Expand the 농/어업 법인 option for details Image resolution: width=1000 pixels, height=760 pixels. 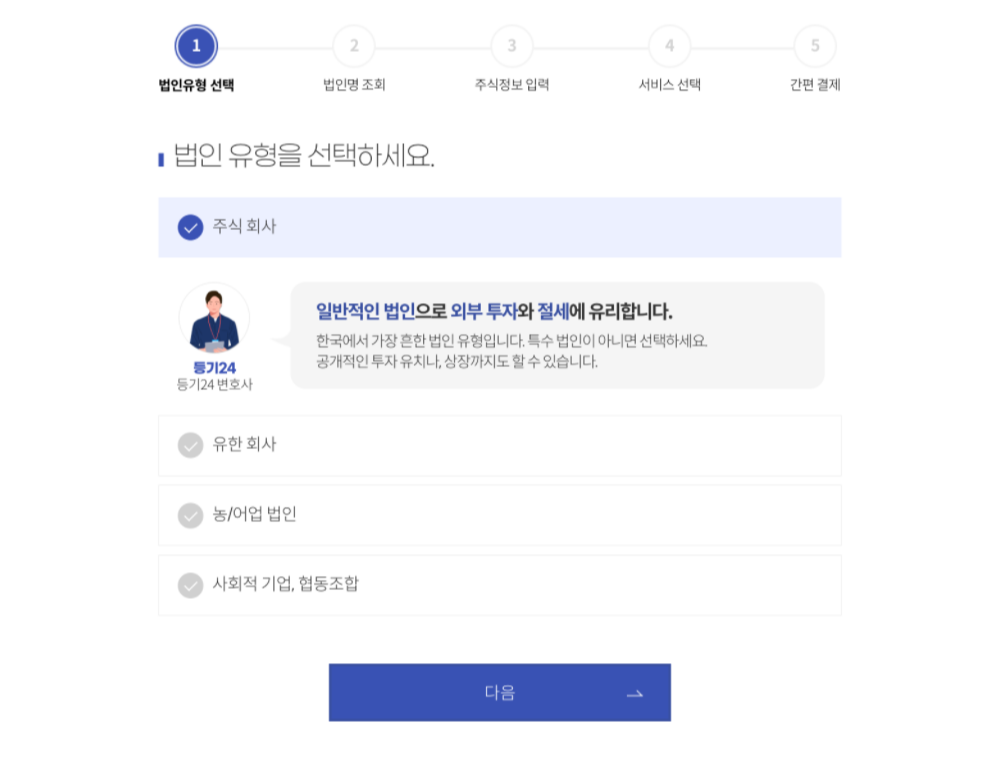(x=500, y=514)
